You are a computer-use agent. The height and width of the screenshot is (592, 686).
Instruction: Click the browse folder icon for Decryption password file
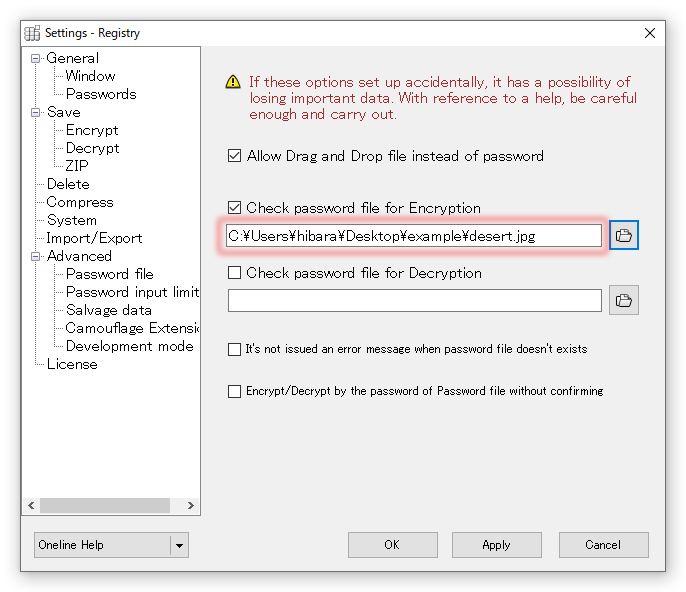(624, 300)
